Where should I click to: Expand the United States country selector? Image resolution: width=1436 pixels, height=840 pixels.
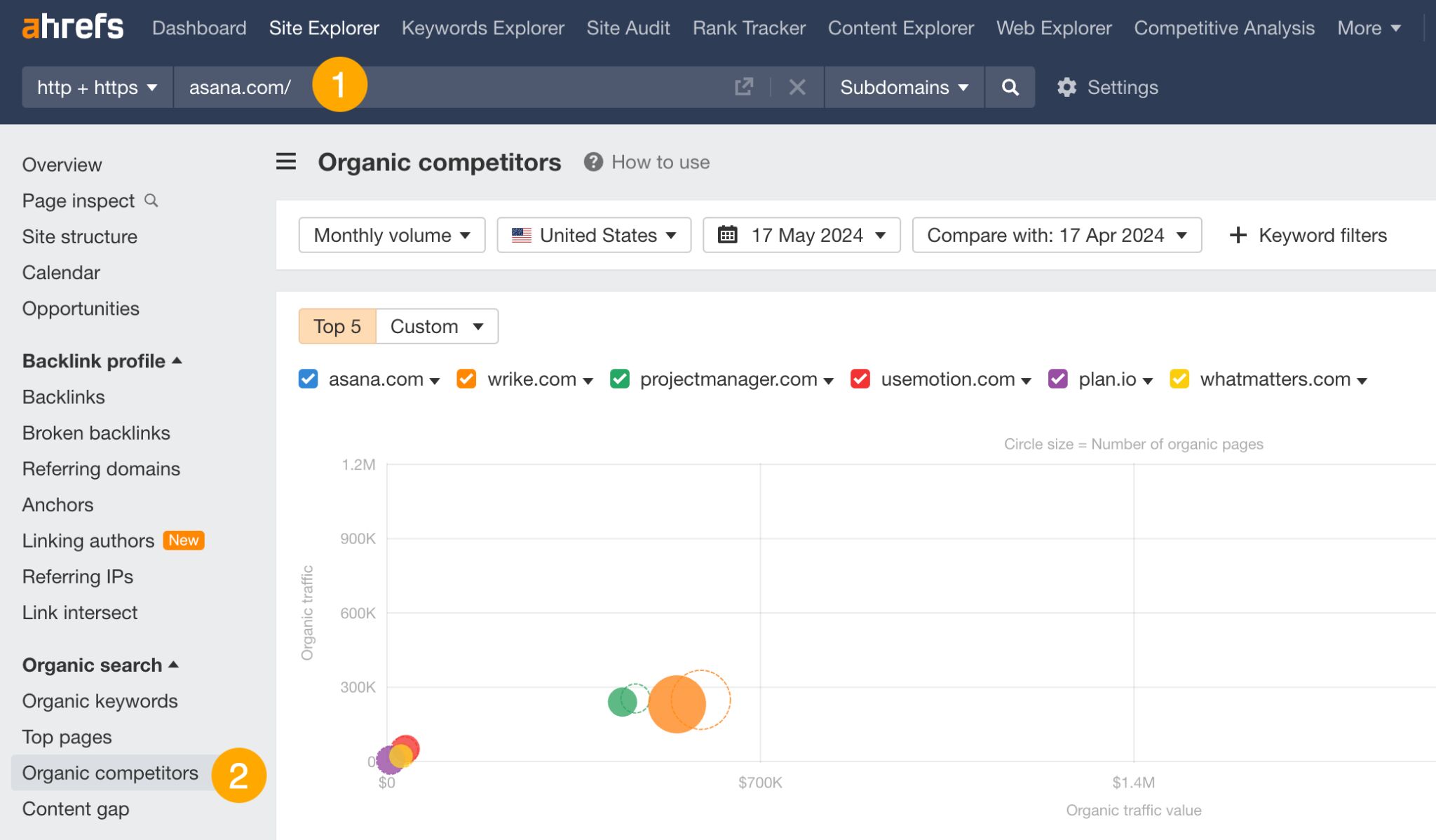(593, 236)
